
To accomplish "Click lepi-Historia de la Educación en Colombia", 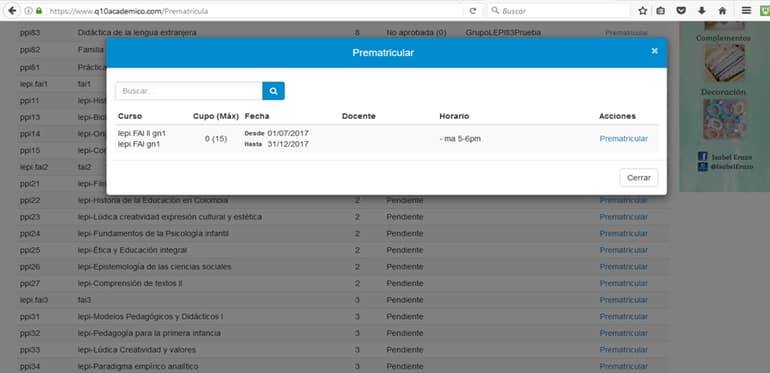I will point(153,200).
